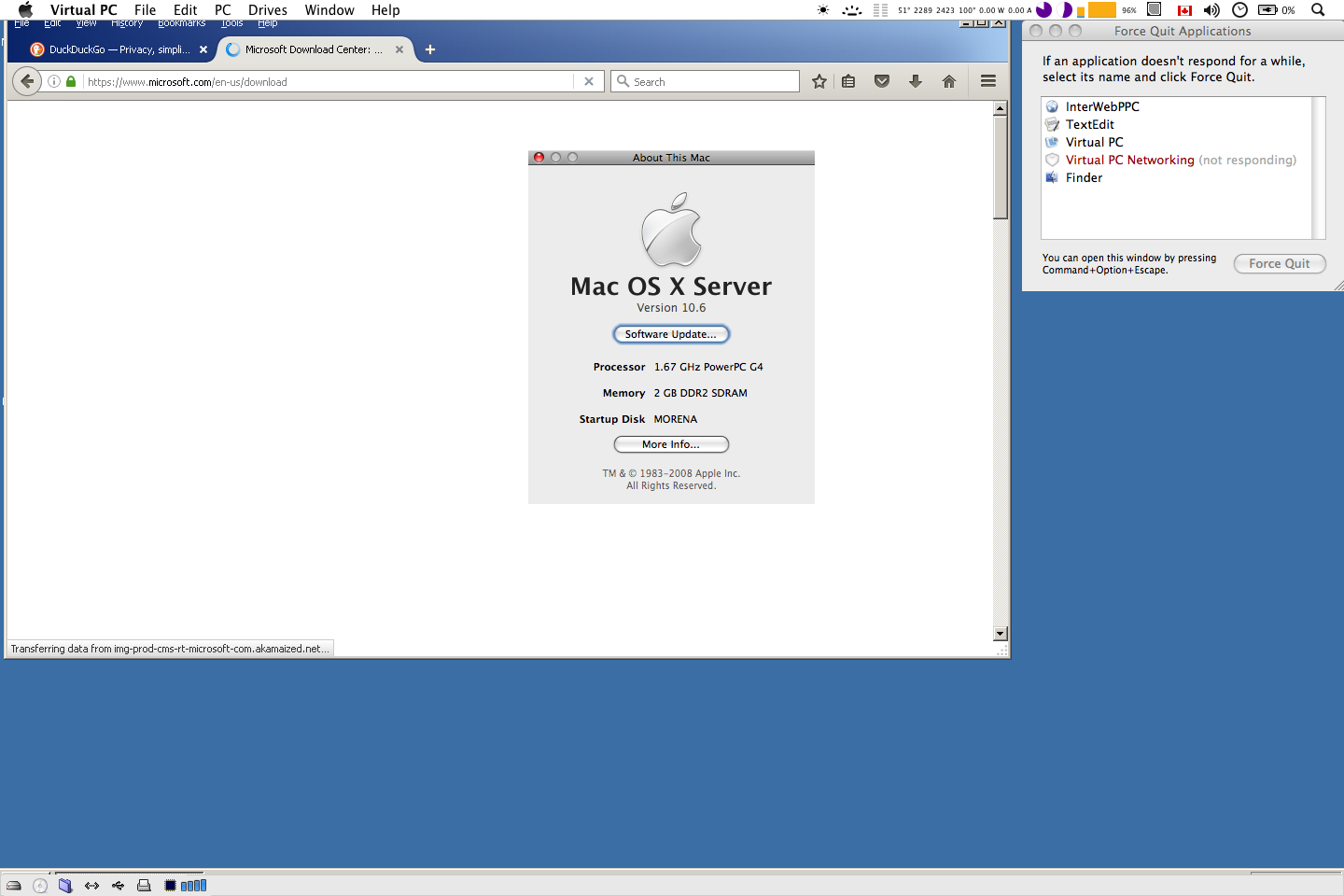
Task: Open the browser hamburger menu
Action: click(x=988, y=81)
